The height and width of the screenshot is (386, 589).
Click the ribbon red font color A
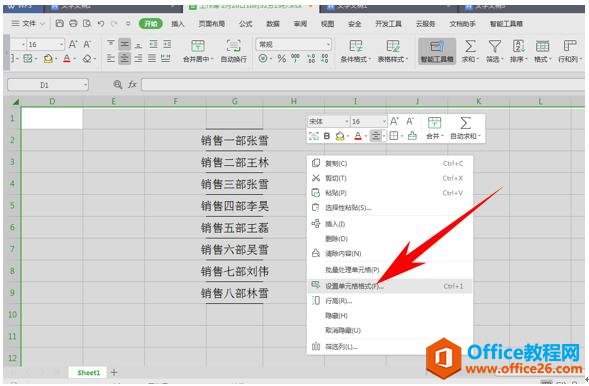[67, 59]
